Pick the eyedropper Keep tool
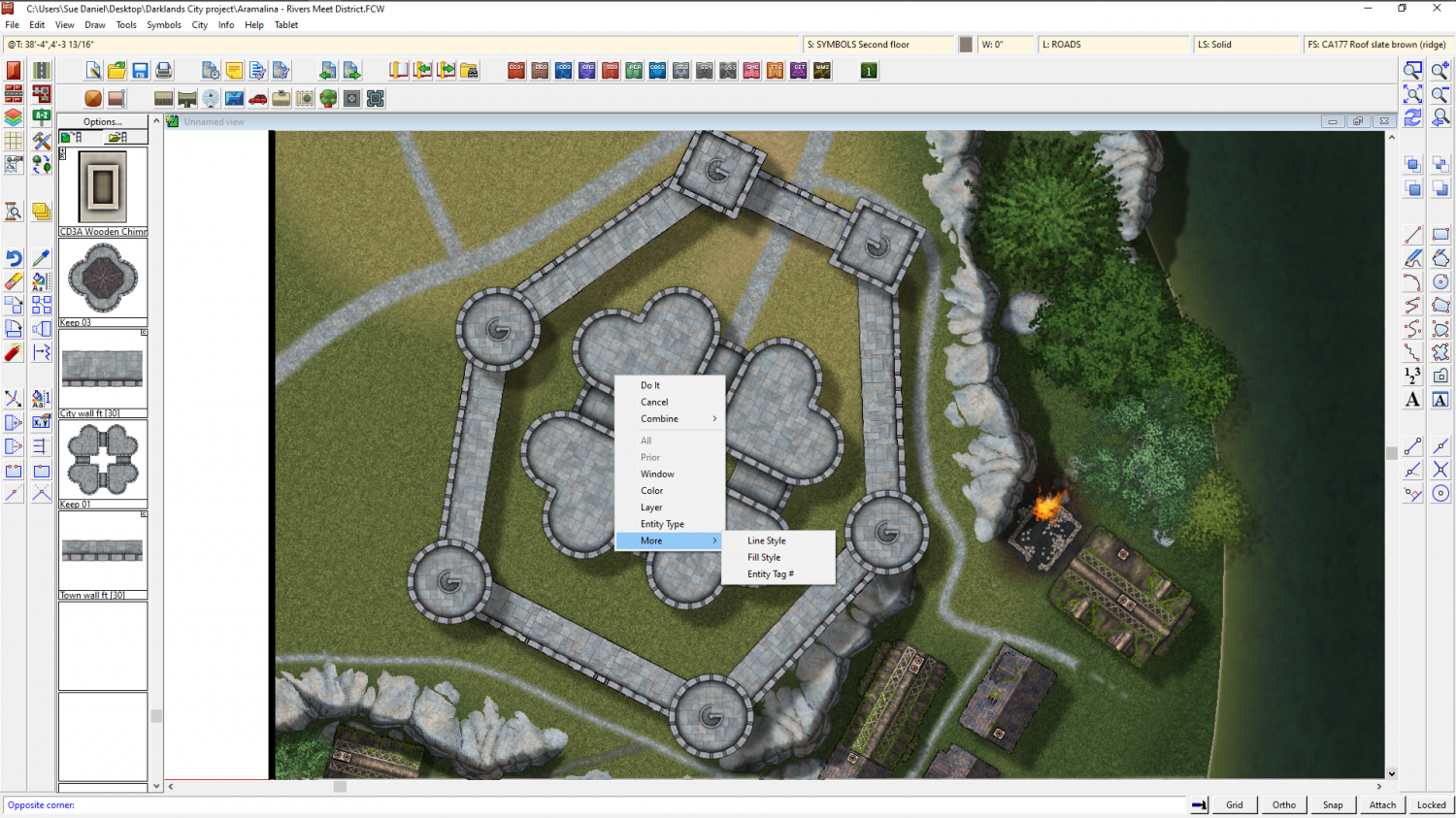Viewport: 1456px width, 818px height. tap(41, 258)
